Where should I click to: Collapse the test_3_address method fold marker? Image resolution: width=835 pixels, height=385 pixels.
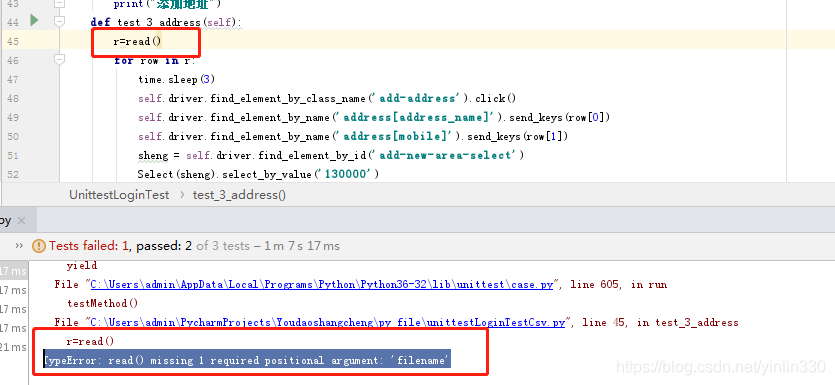click(59, 22)
